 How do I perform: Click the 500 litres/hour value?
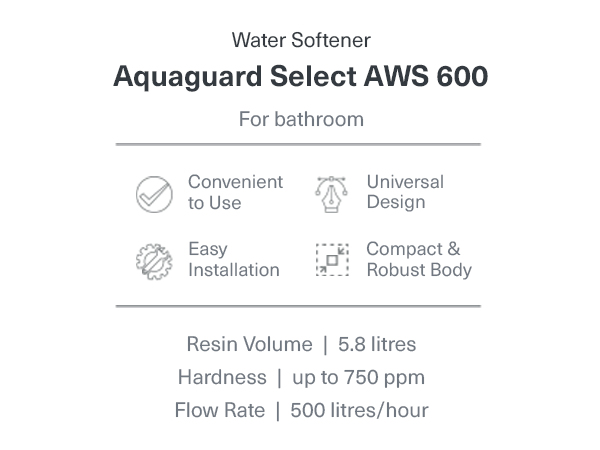coord(359,410)
